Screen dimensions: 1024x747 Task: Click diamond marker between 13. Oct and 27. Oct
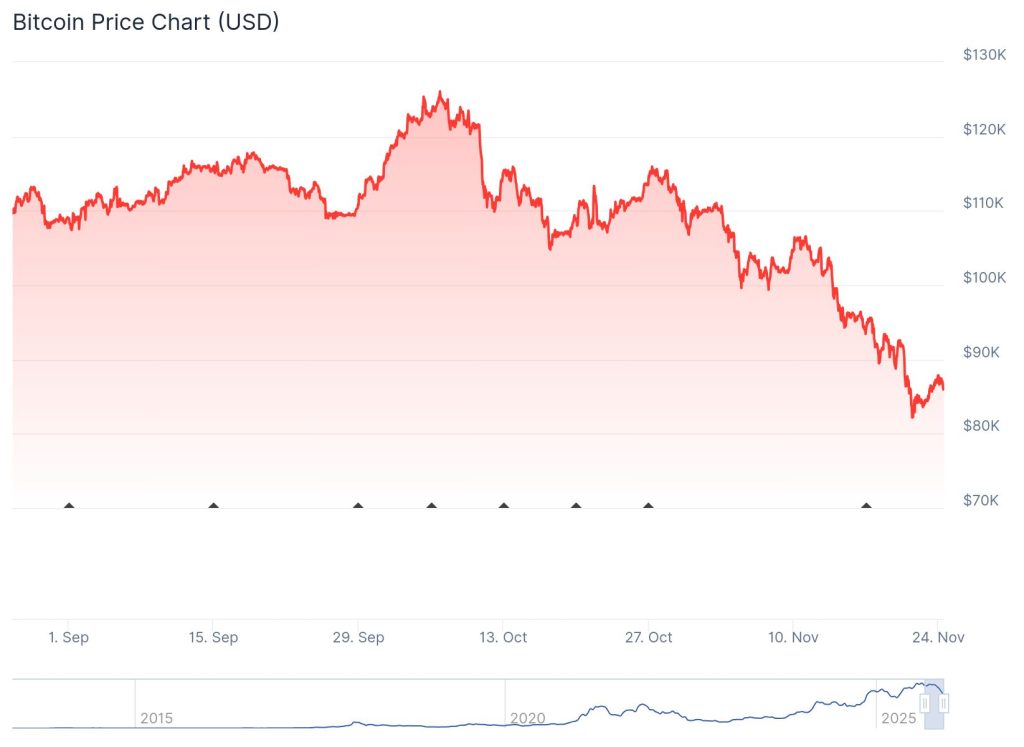tap(576, 506)
